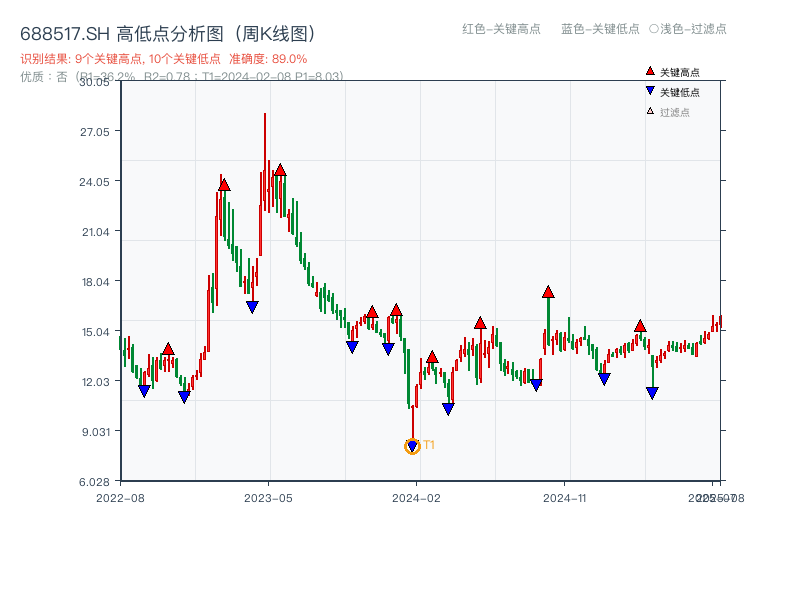
Task: Click the last red high marker near 15.3 in 2025
Action: pos(640,326)
